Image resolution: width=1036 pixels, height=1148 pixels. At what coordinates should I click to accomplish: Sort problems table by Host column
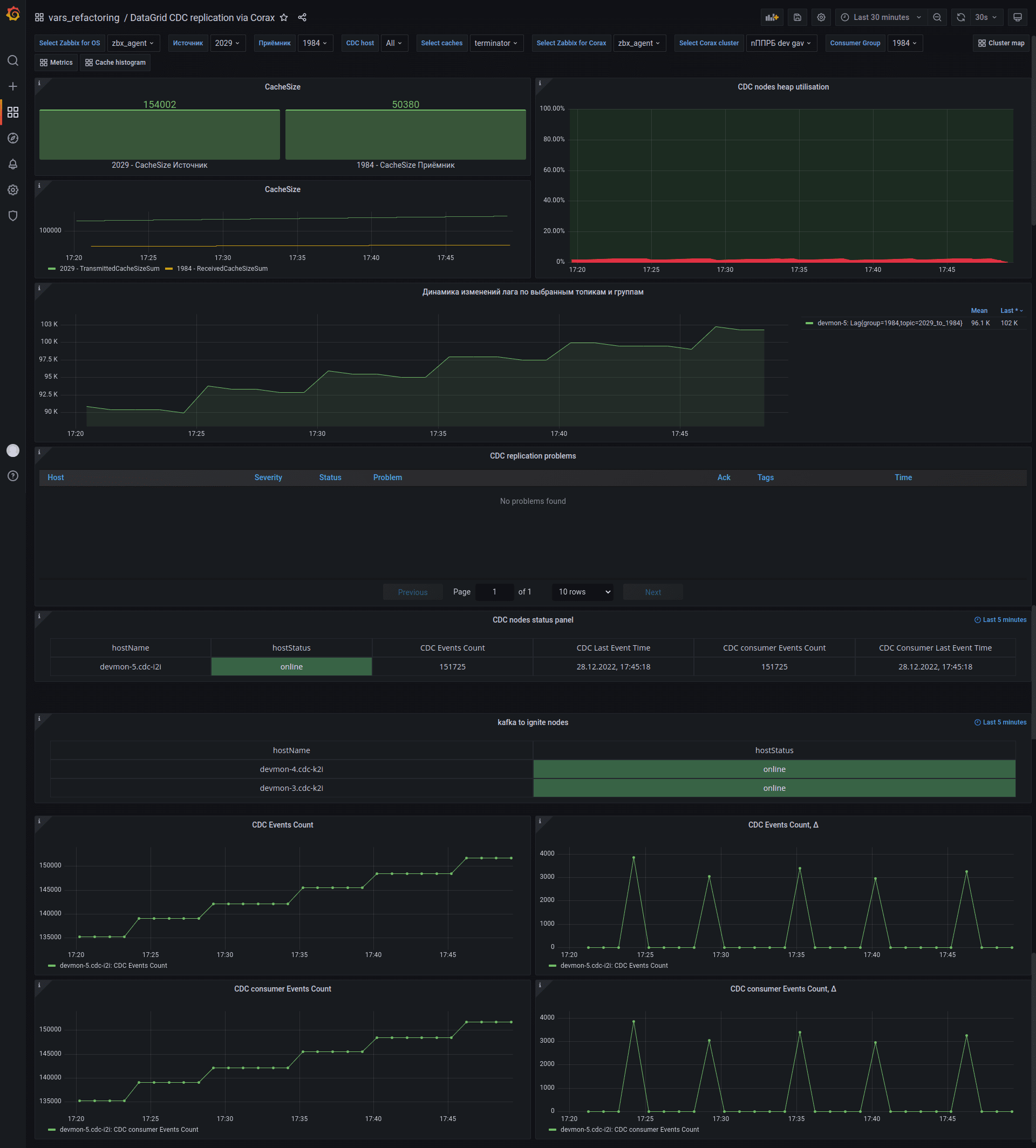click(x=56, y=477)
